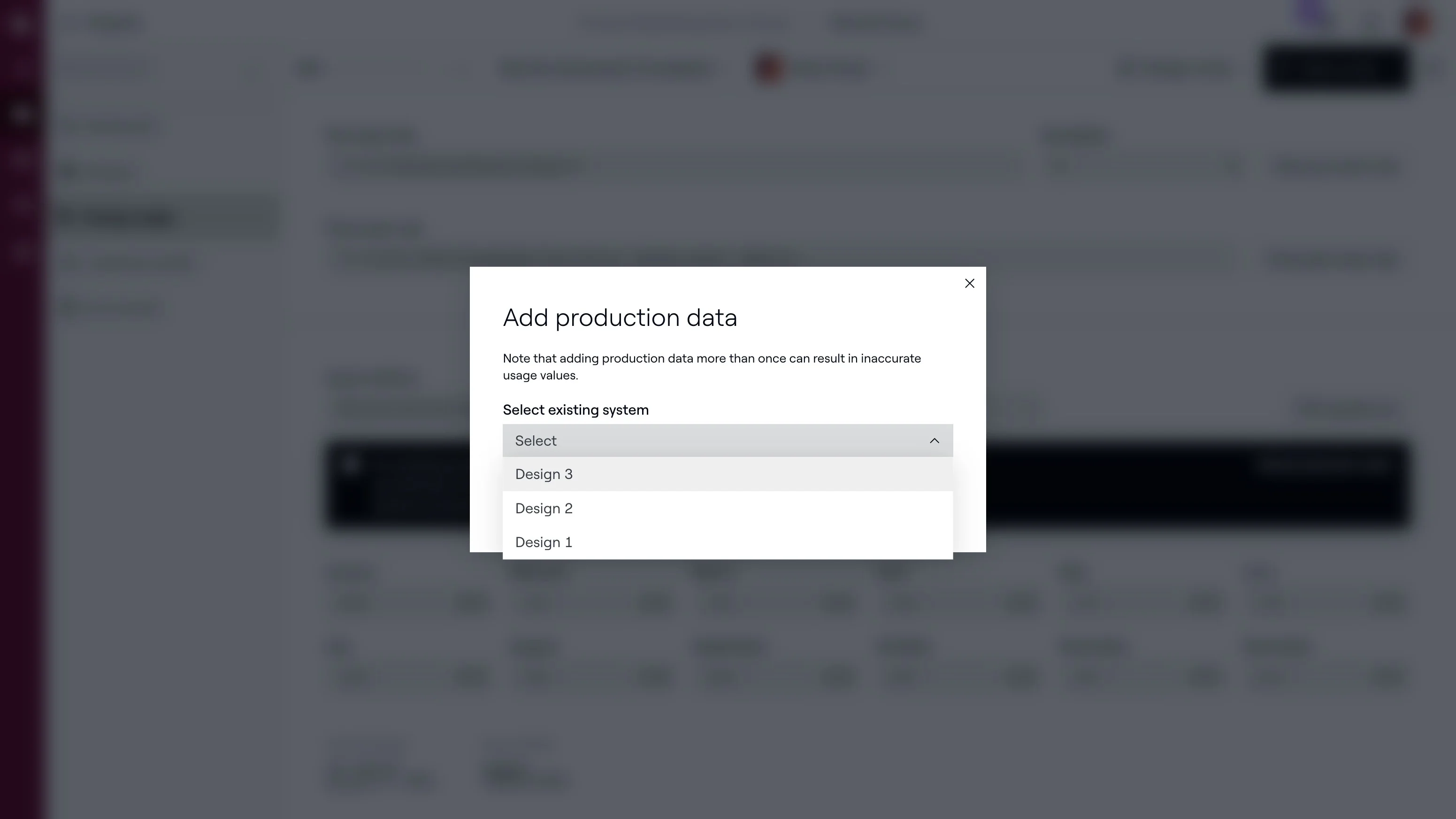Close the Add production data dialog

point(969,283)
